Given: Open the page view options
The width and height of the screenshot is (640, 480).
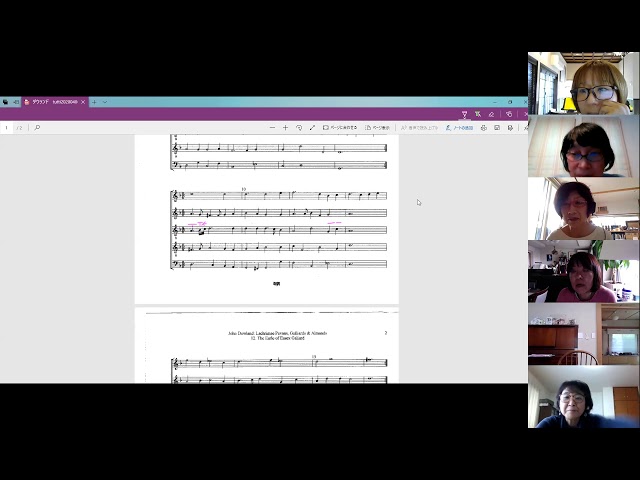Looking at the screenshot, I should (378, 128).
